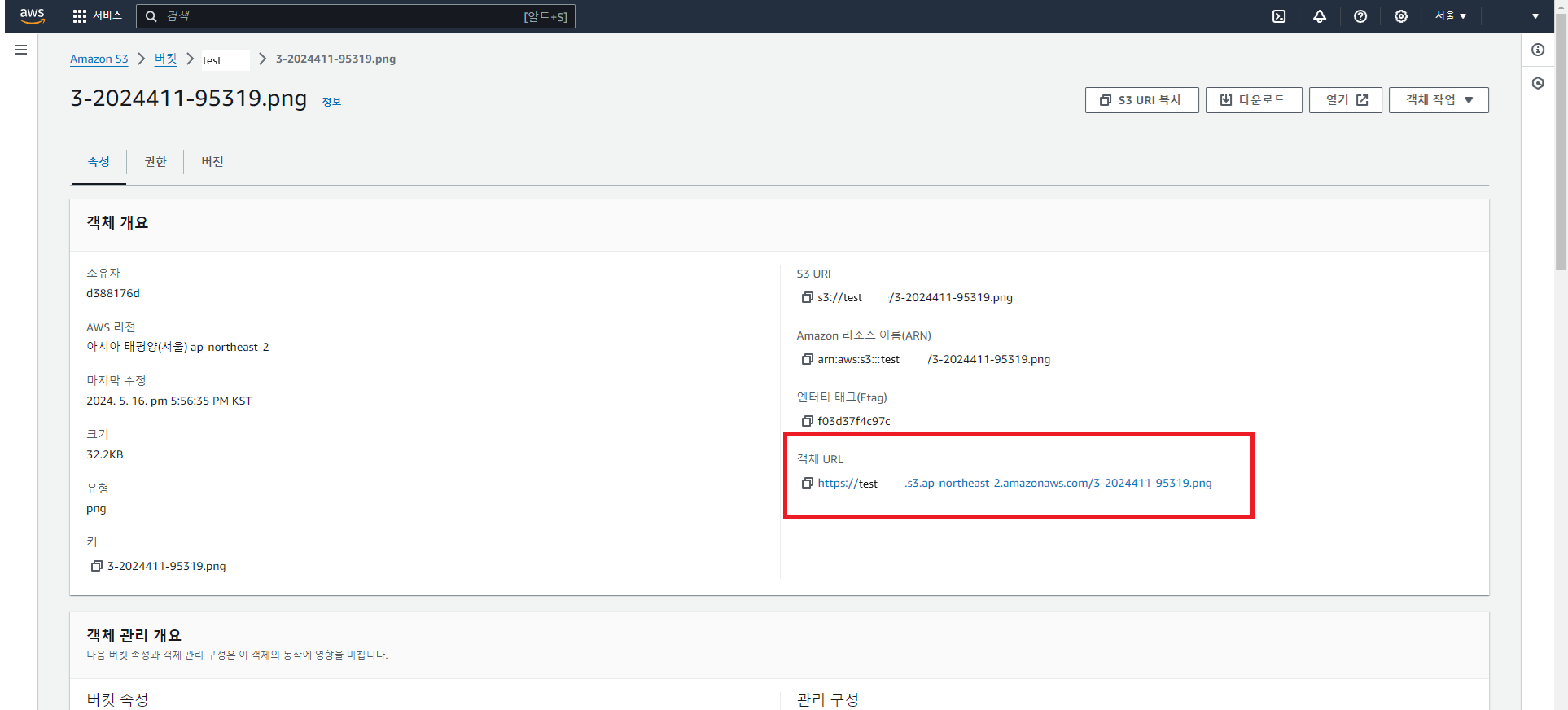Open the Services grid menu
Screen dimensions: 1568x710
click(x=97, y=16)
